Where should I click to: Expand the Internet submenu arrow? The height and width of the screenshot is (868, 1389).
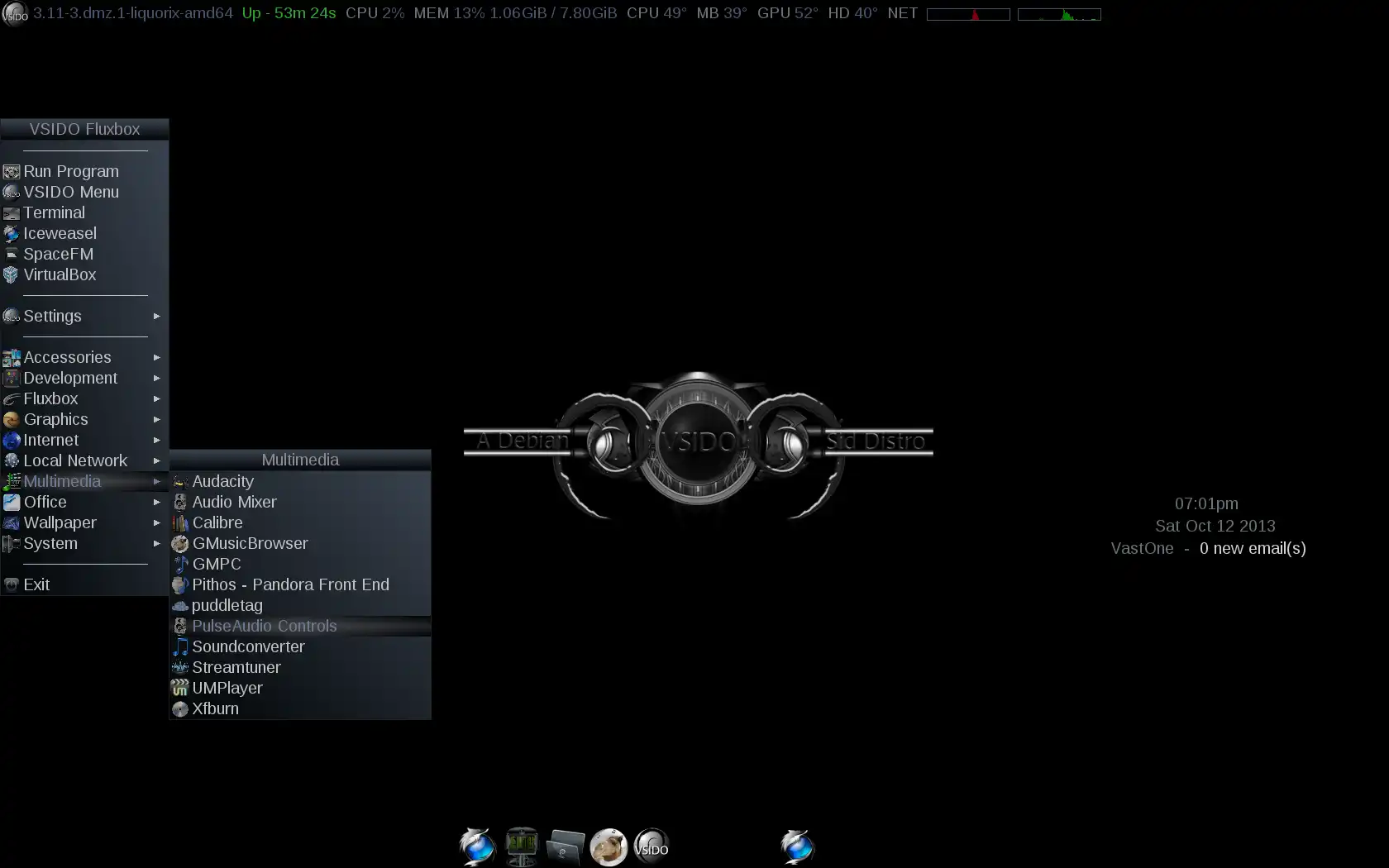click(156, 440)
